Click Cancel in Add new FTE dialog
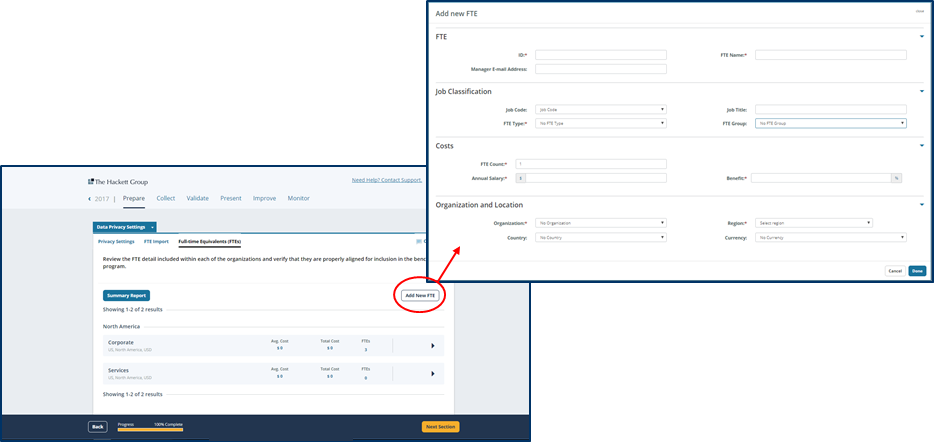The width and height of the screenshot is (934, 442). [x=895, y=271]
